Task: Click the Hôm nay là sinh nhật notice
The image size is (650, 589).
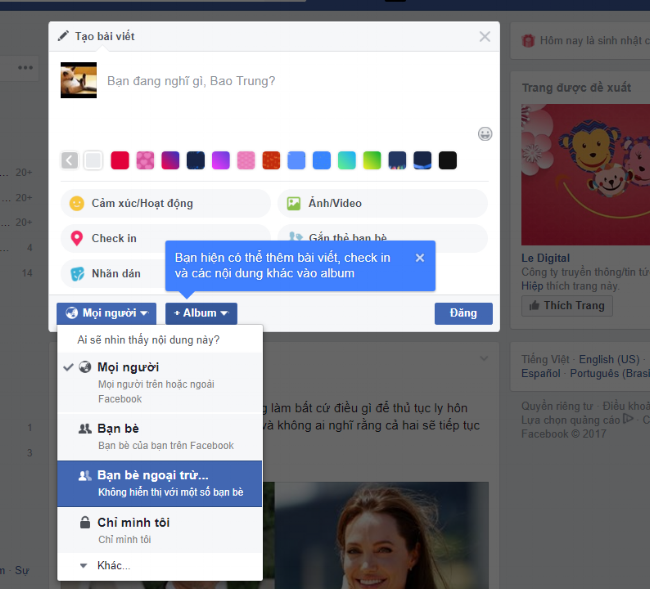Action: point(594,41)
